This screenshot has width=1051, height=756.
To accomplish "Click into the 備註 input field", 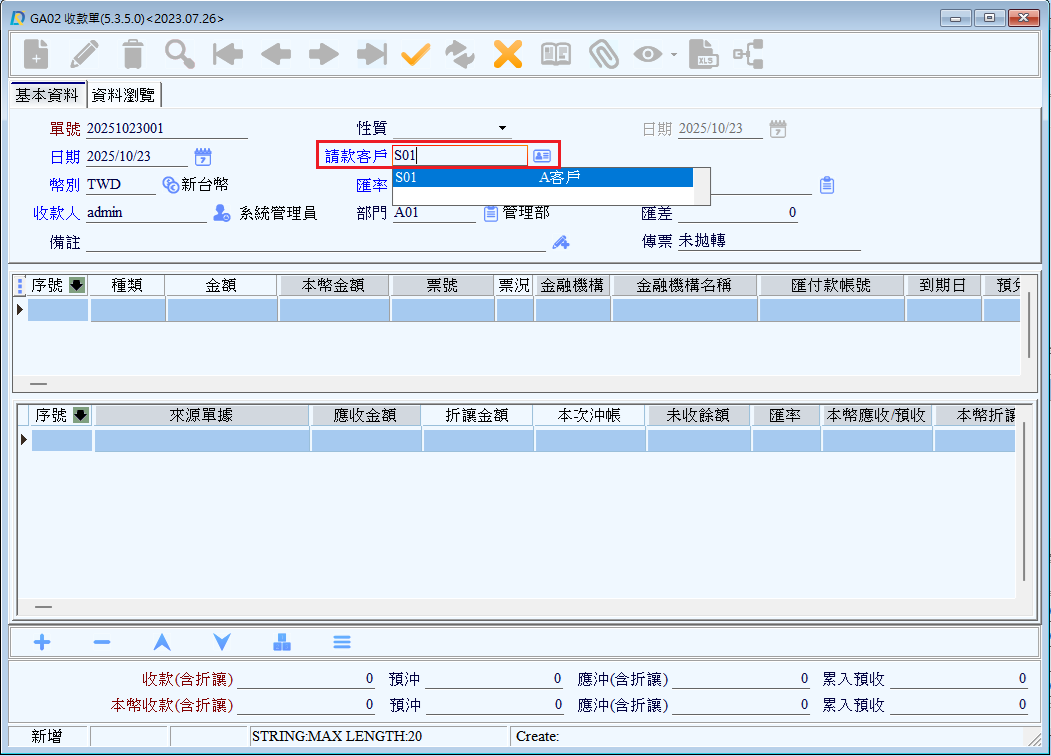I will tap(315, 242).
